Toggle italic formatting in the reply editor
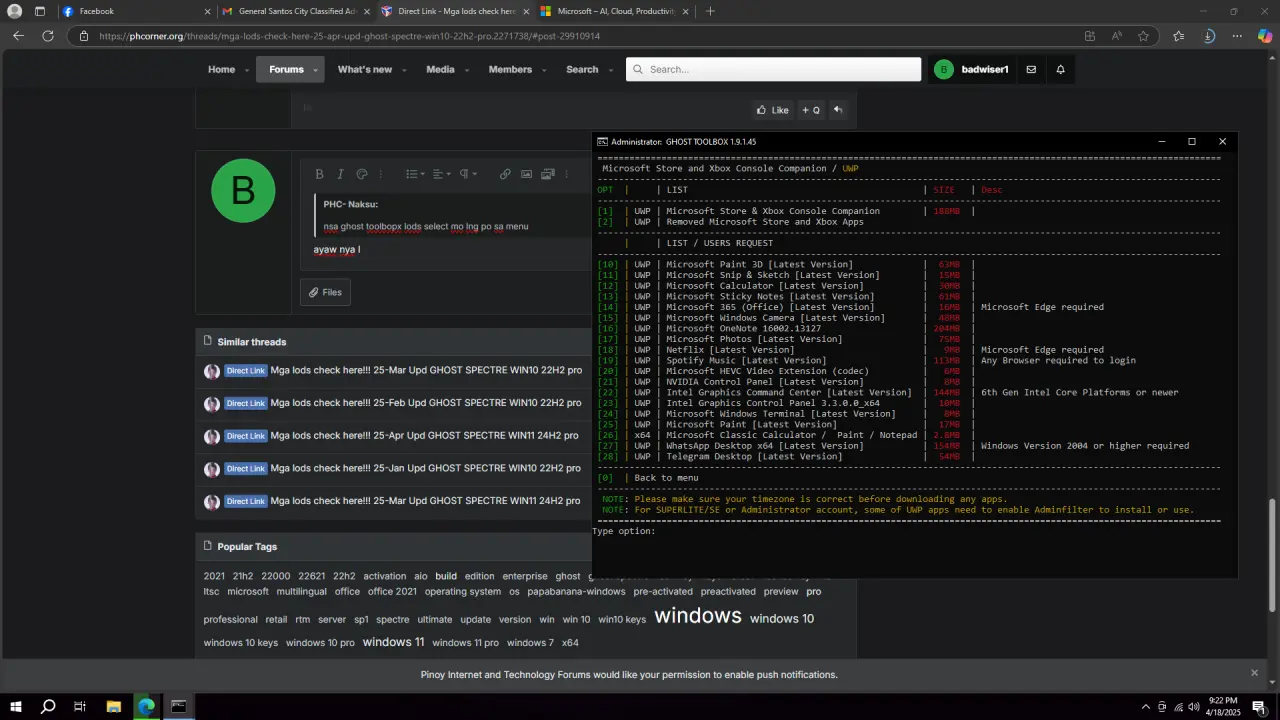The height and width of the screenshot is (720, 1280). point(340,174)
